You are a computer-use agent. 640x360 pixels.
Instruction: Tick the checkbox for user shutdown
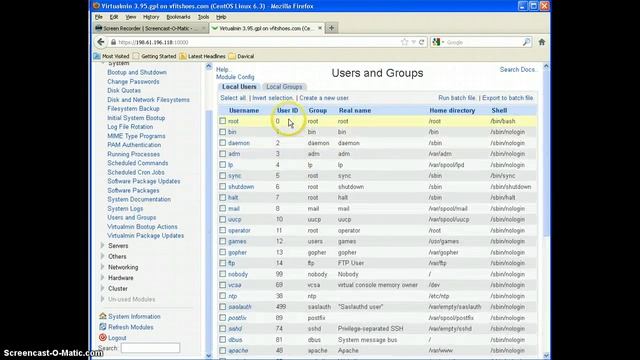222,187
